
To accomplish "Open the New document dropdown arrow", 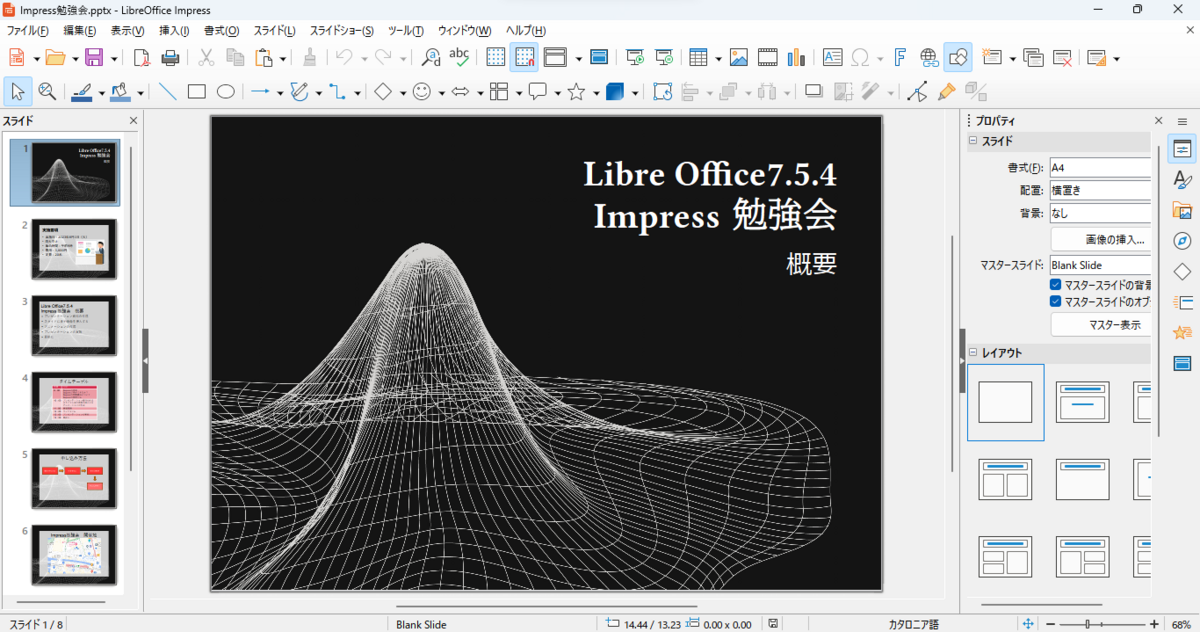I will (35, 58).
